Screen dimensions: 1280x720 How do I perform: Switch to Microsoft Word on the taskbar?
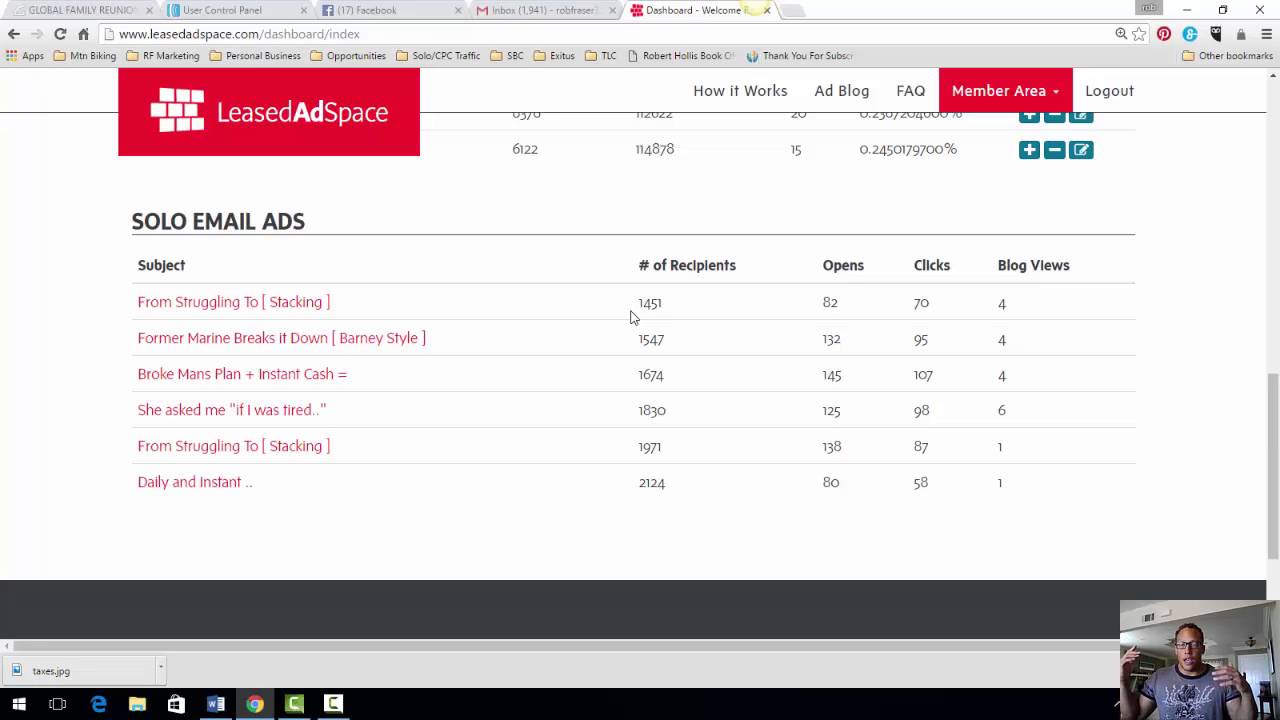point(216,704)
